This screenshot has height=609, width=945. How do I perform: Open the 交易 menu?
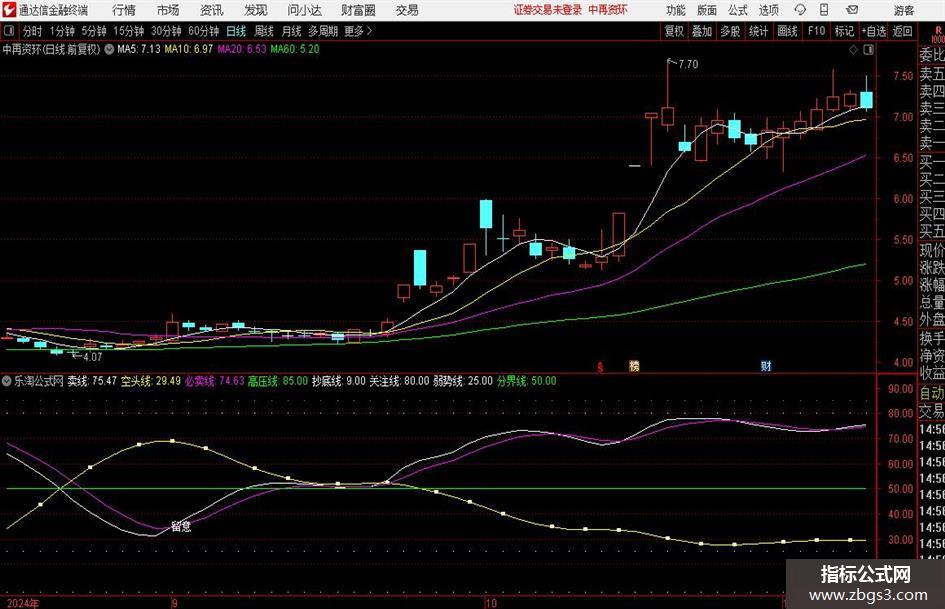point(407,10)
